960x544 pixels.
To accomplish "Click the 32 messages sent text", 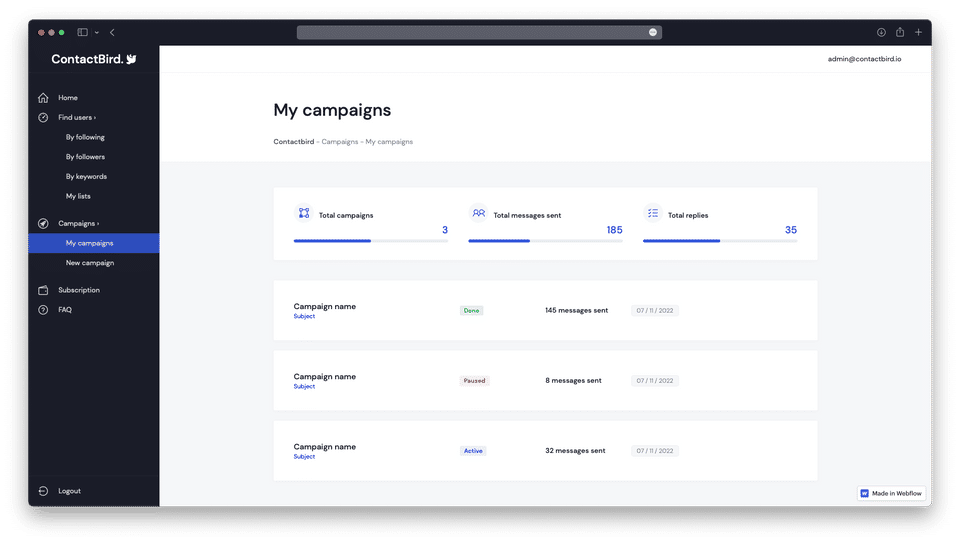I will [575, 451].
